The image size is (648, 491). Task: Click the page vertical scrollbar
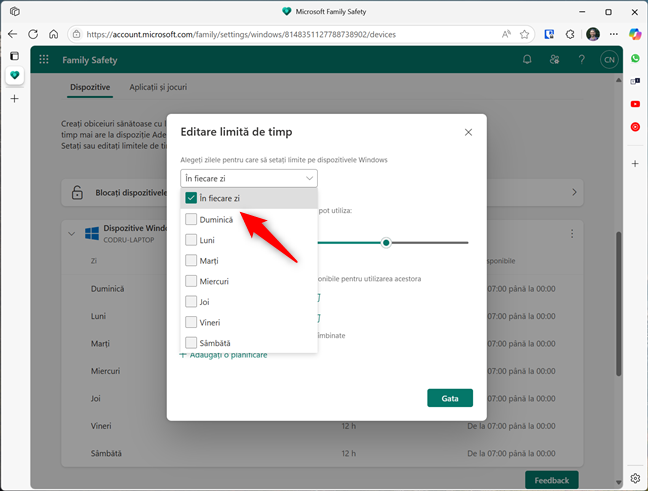coord(619,304)
